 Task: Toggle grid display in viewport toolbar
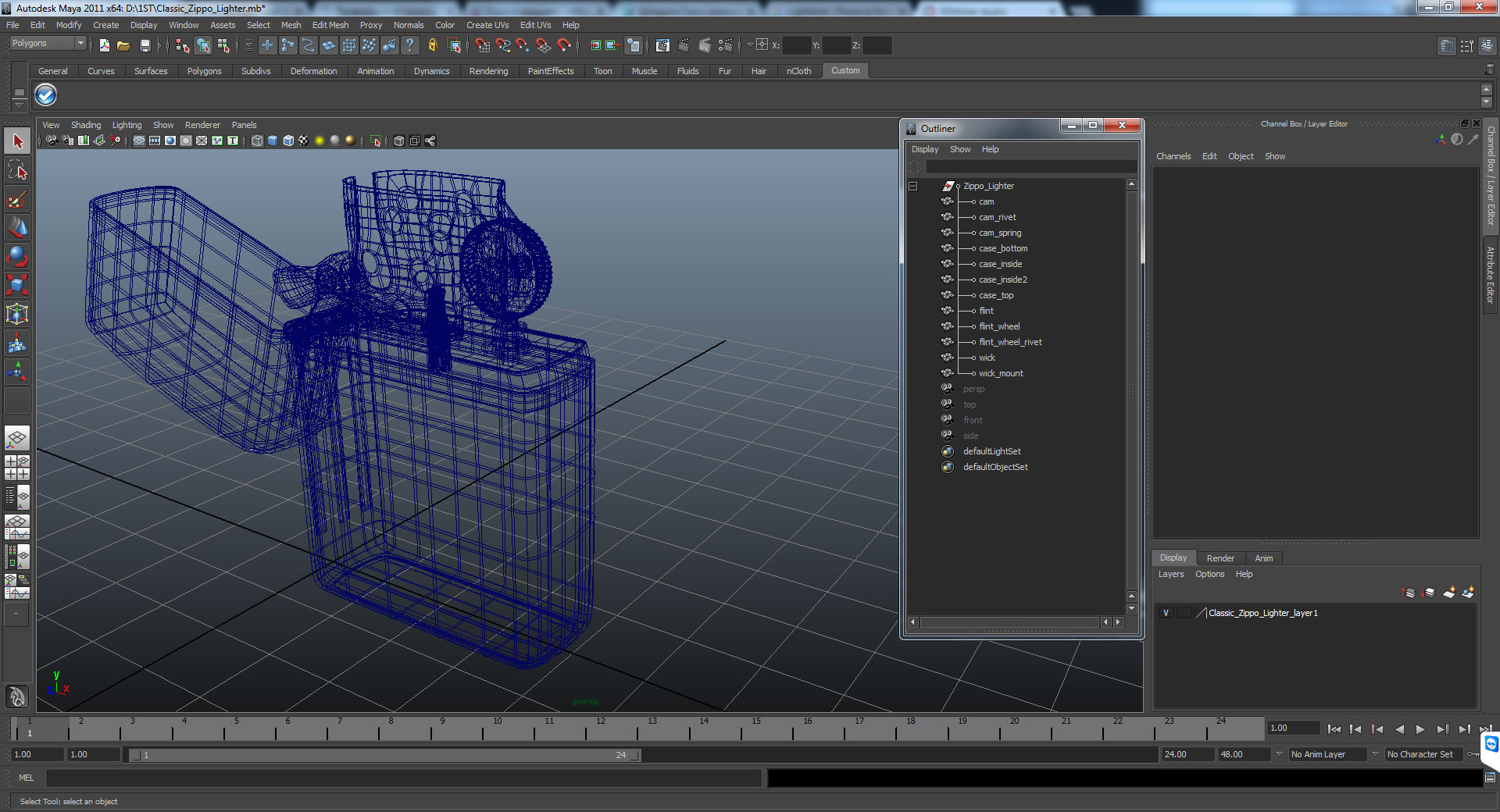pyautogui.click(x=139, y=141)
